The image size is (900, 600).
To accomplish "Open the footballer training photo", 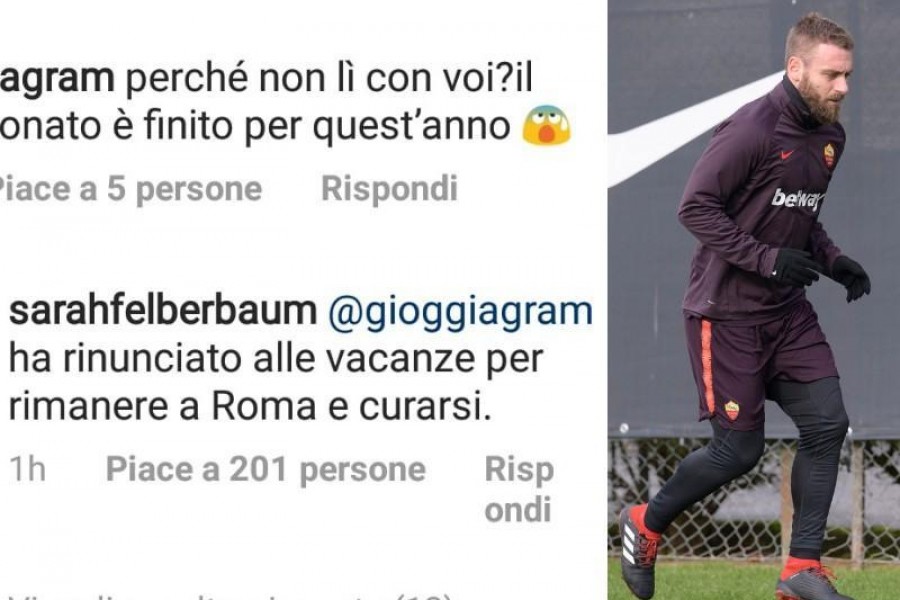I will 754,300.
